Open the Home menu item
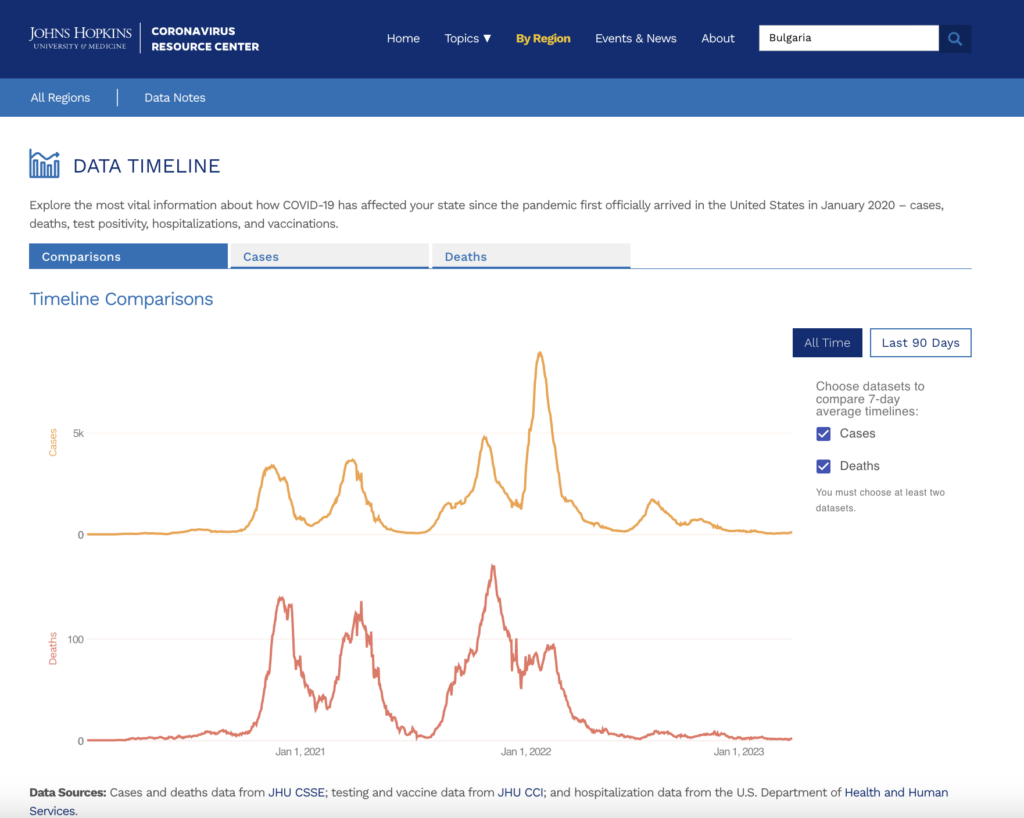 pos(403,39)
